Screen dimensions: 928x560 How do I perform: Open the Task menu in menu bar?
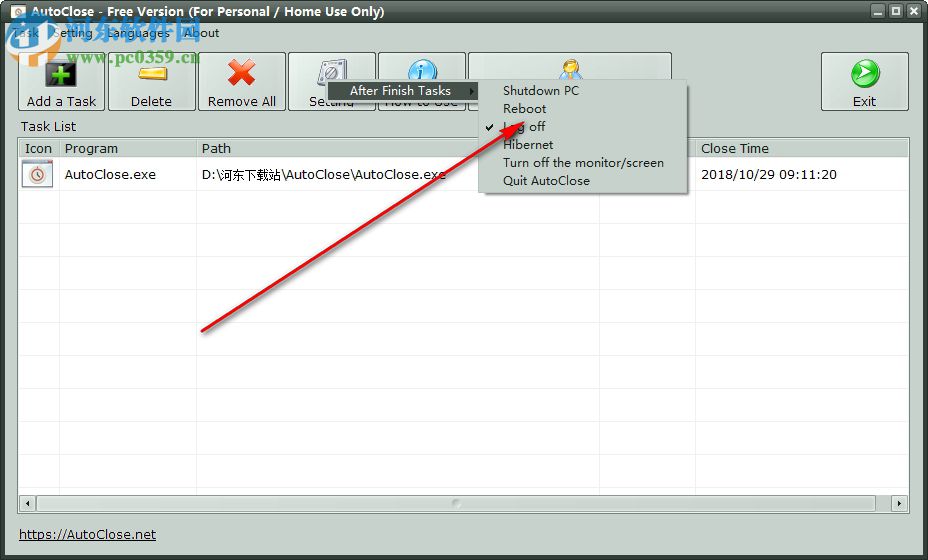[x=26, y=33]
